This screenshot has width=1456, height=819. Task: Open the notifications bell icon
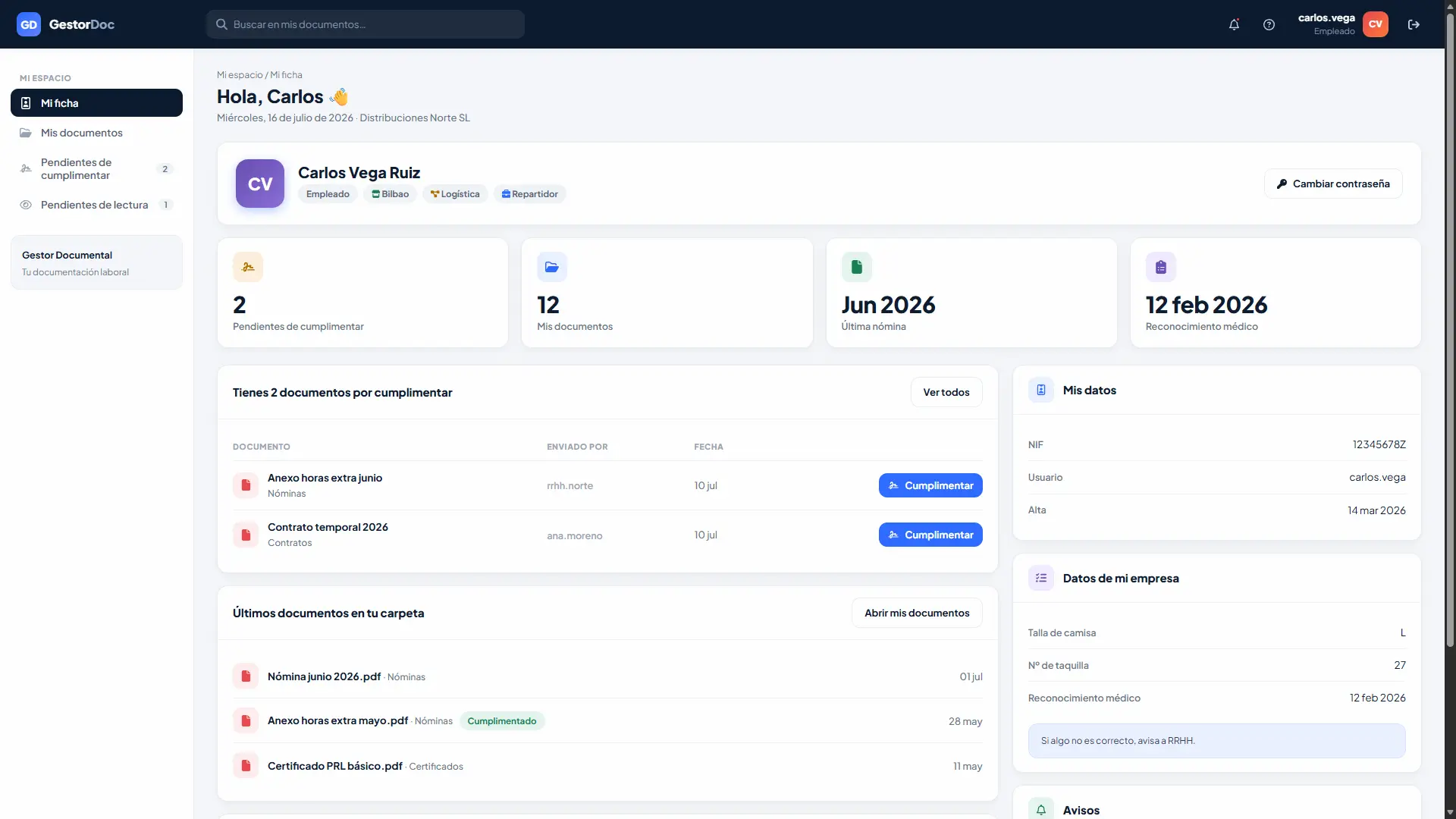(x=1234, y=24)
